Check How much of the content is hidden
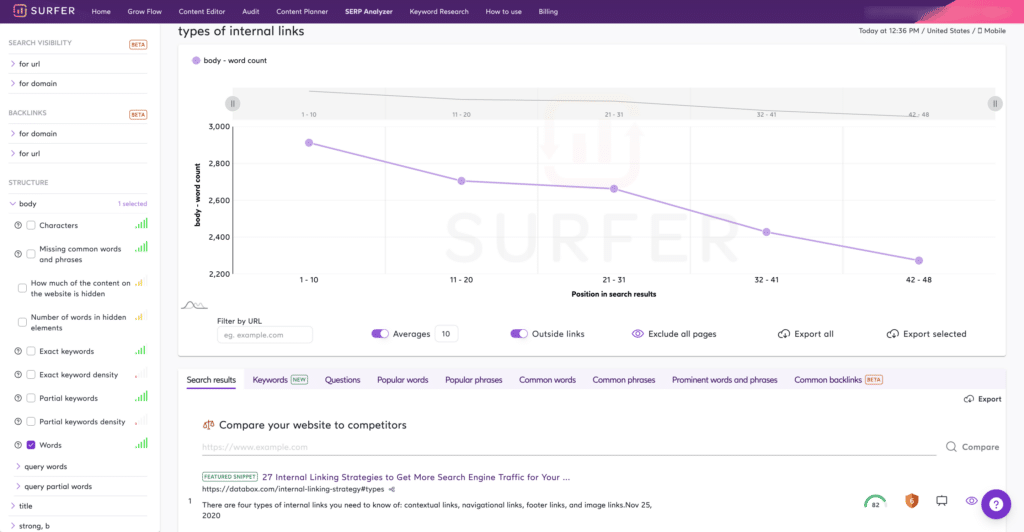This screenshot has width=1024, height=532. click(22, 288)
